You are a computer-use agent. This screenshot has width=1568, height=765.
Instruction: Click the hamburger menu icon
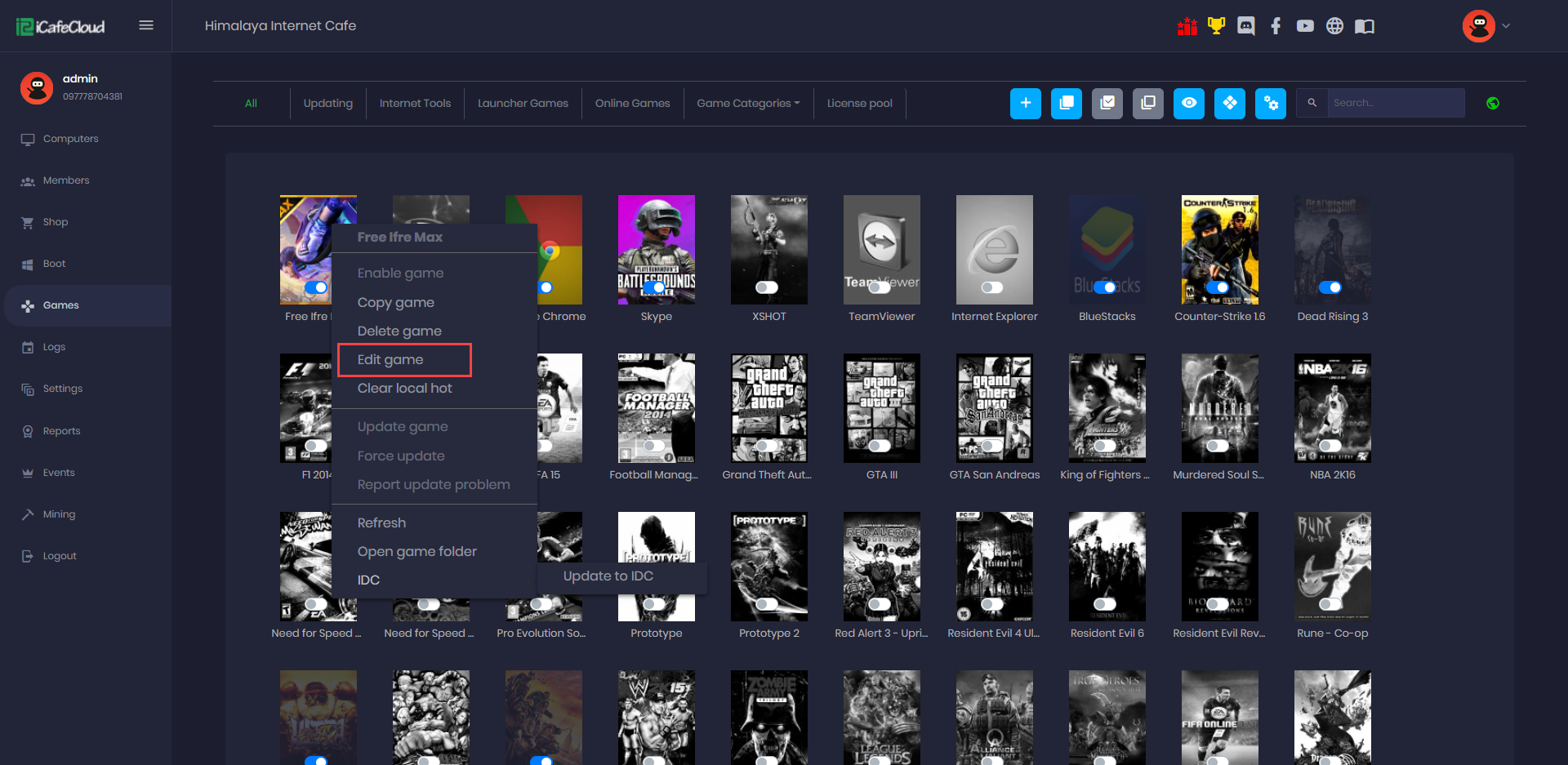coord(146,25)
